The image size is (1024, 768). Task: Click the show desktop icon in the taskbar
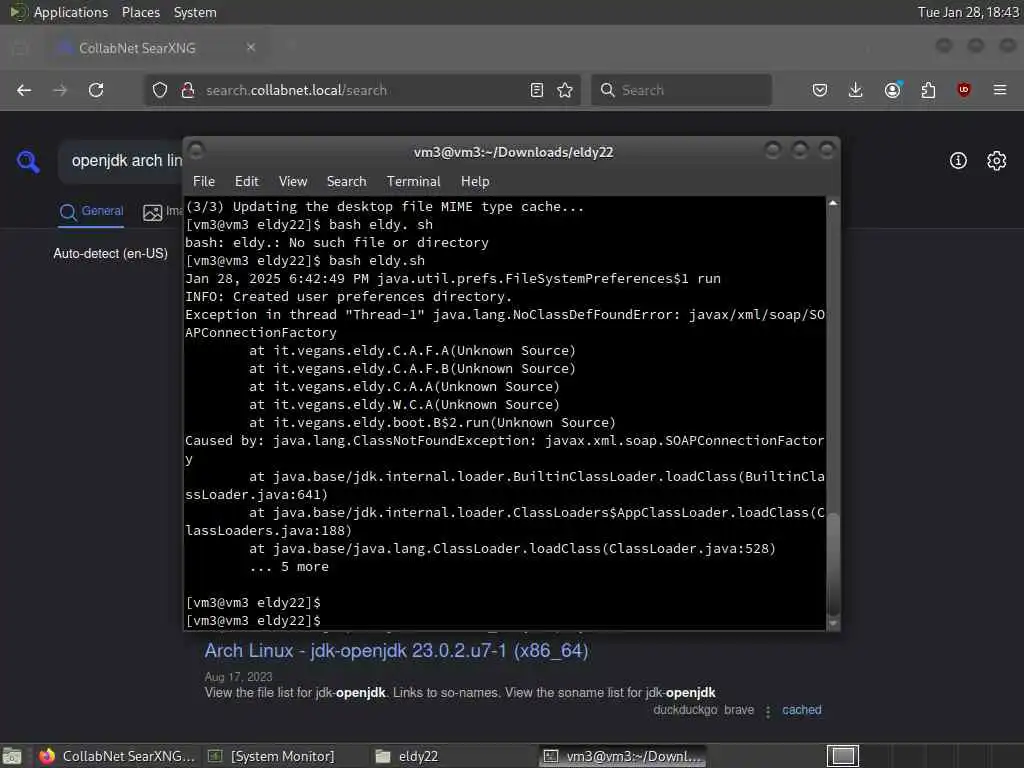(12, 756)
